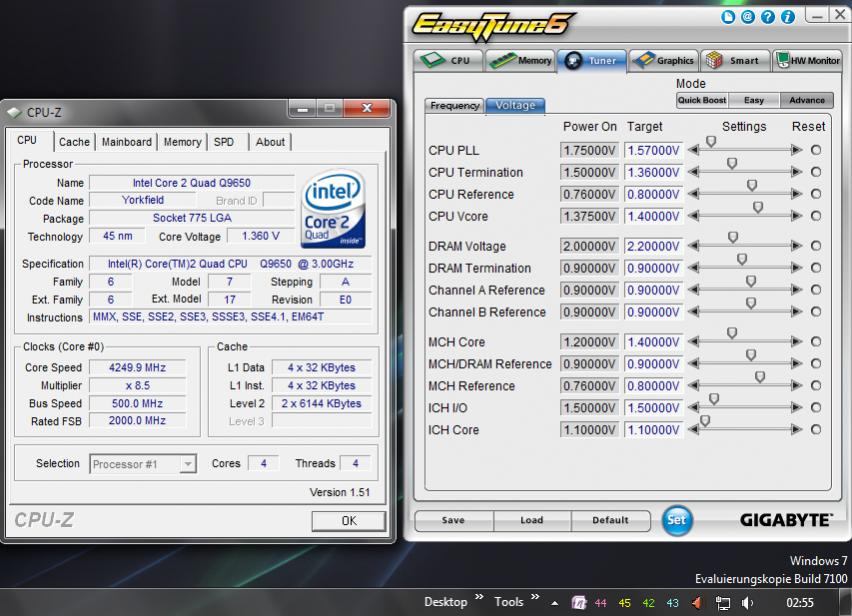Click the info icon in EasyTune6 header
The width and height of the screenshot is (852, 616).
click(x=788, y=17)
